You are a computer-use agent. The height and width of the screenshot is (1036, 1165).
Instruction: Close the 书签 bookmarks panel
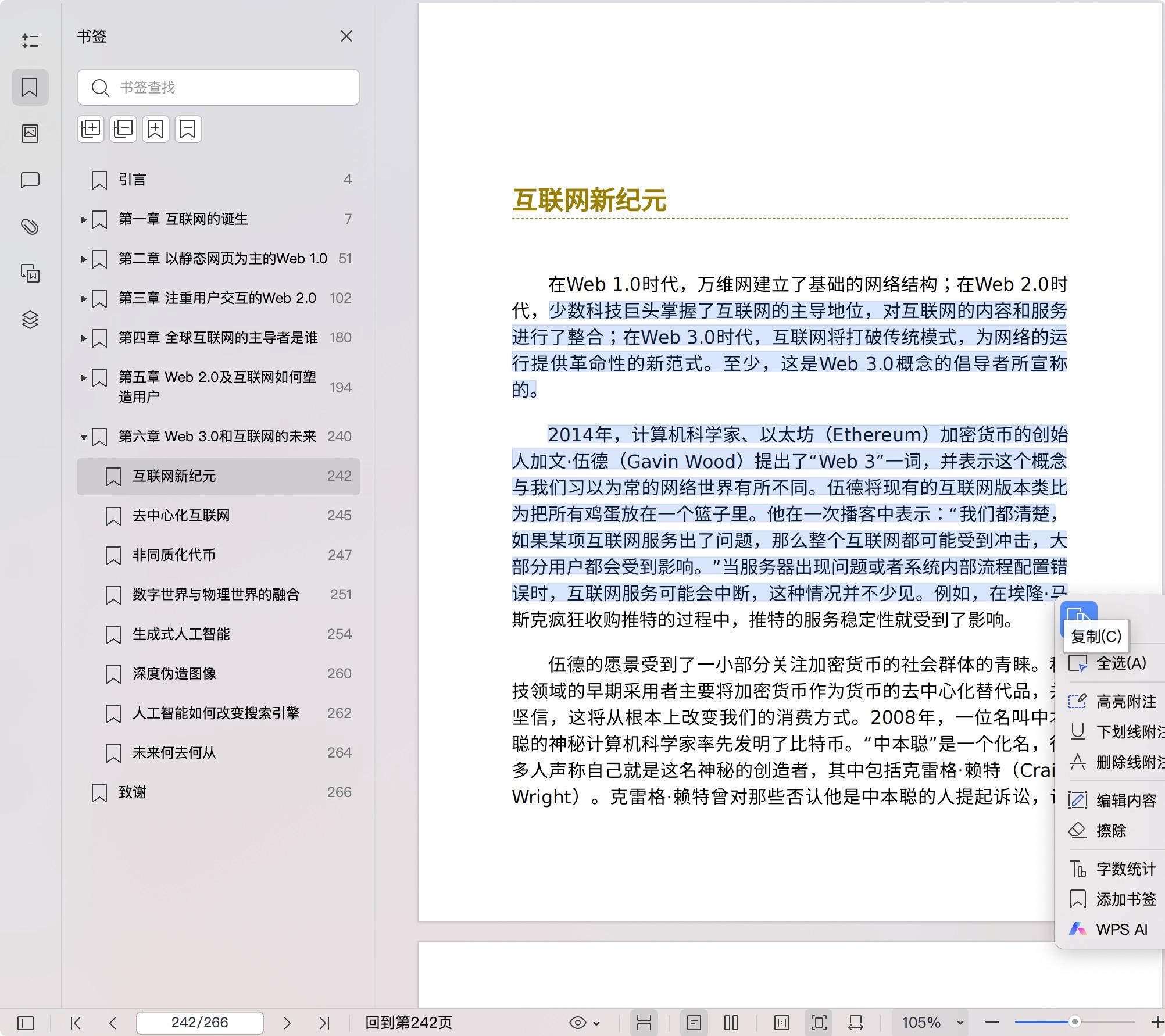tap(346, 36)
